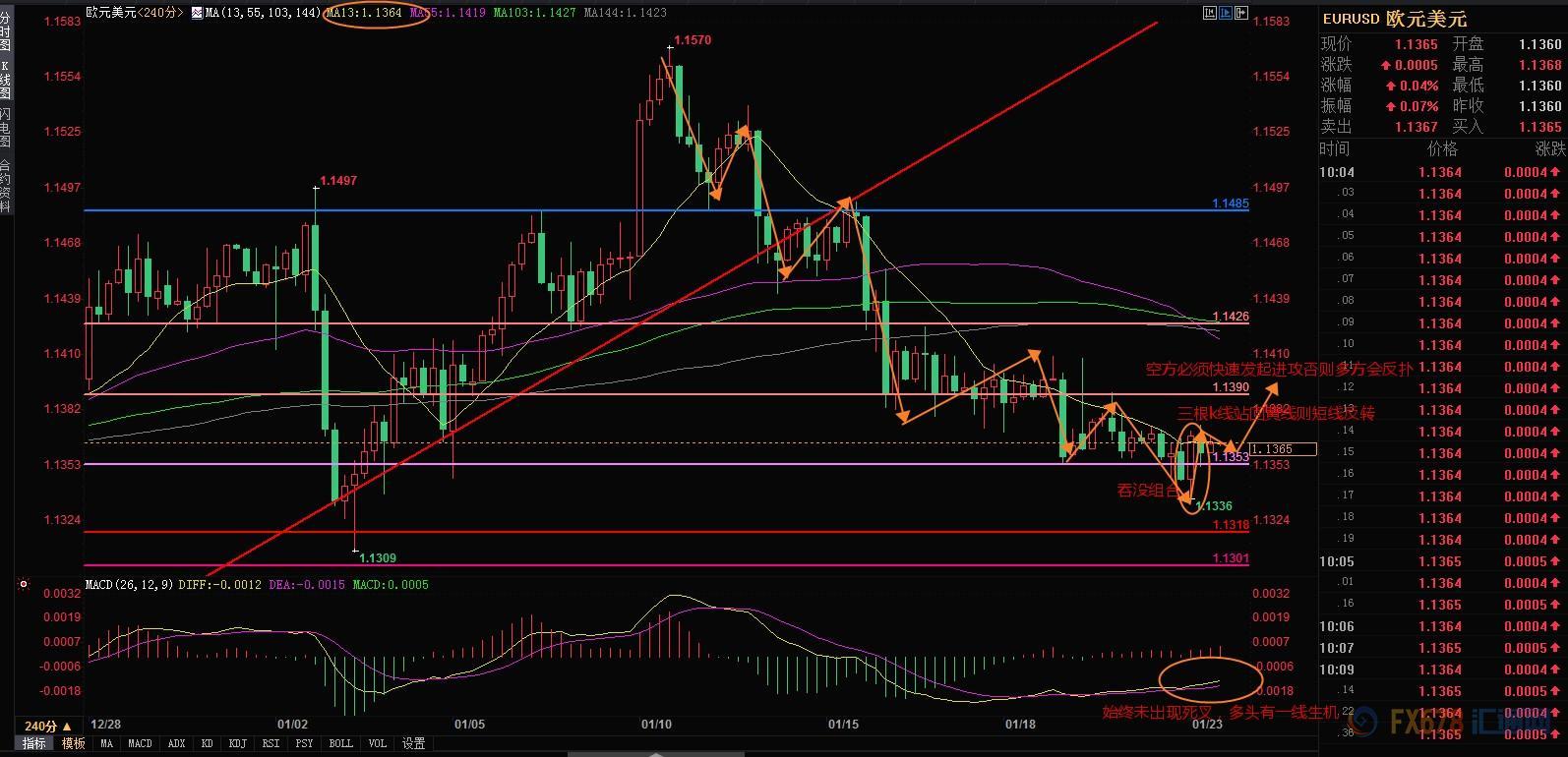
Task: Apply the BOLL indicator
Action: click(341, 744)
